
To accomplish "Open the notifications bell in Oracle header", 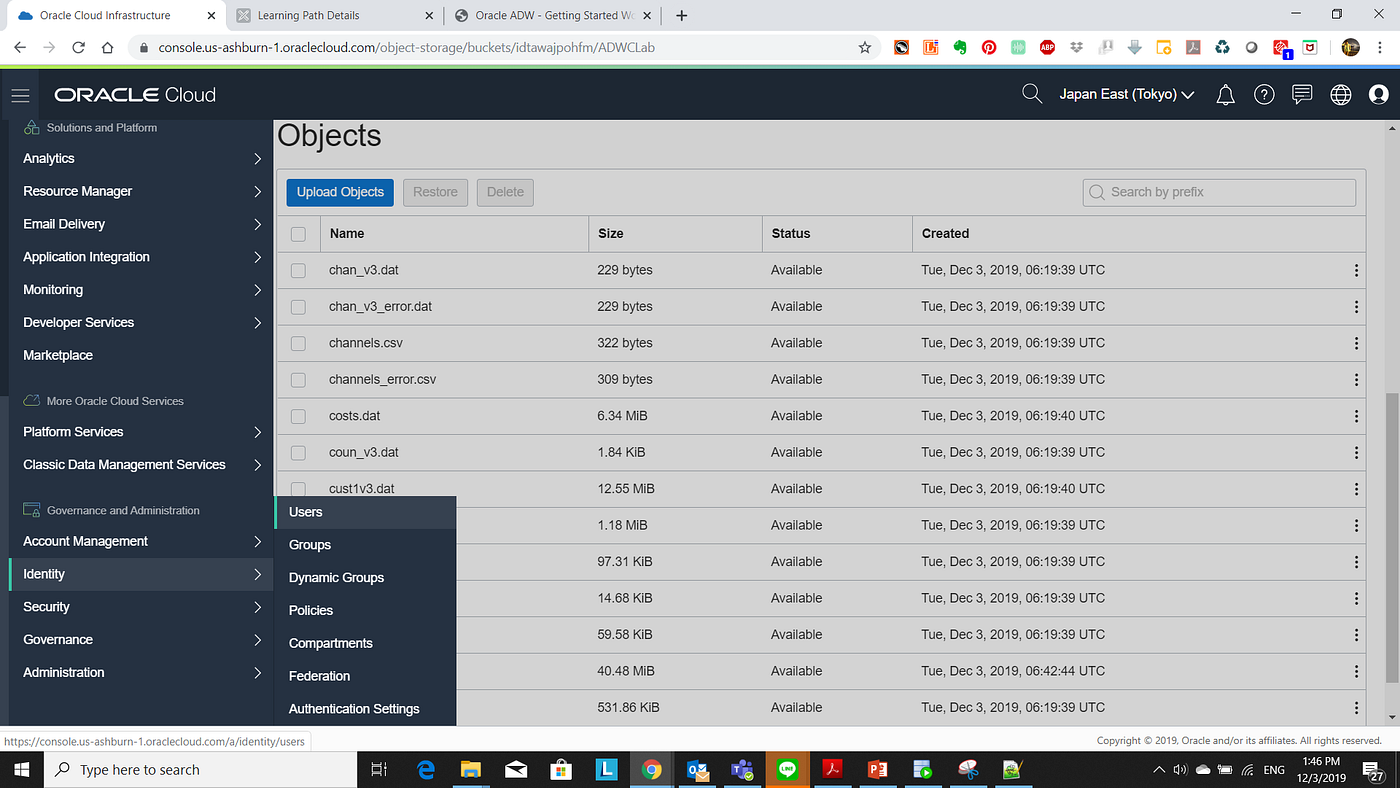I will (1225, 95).
